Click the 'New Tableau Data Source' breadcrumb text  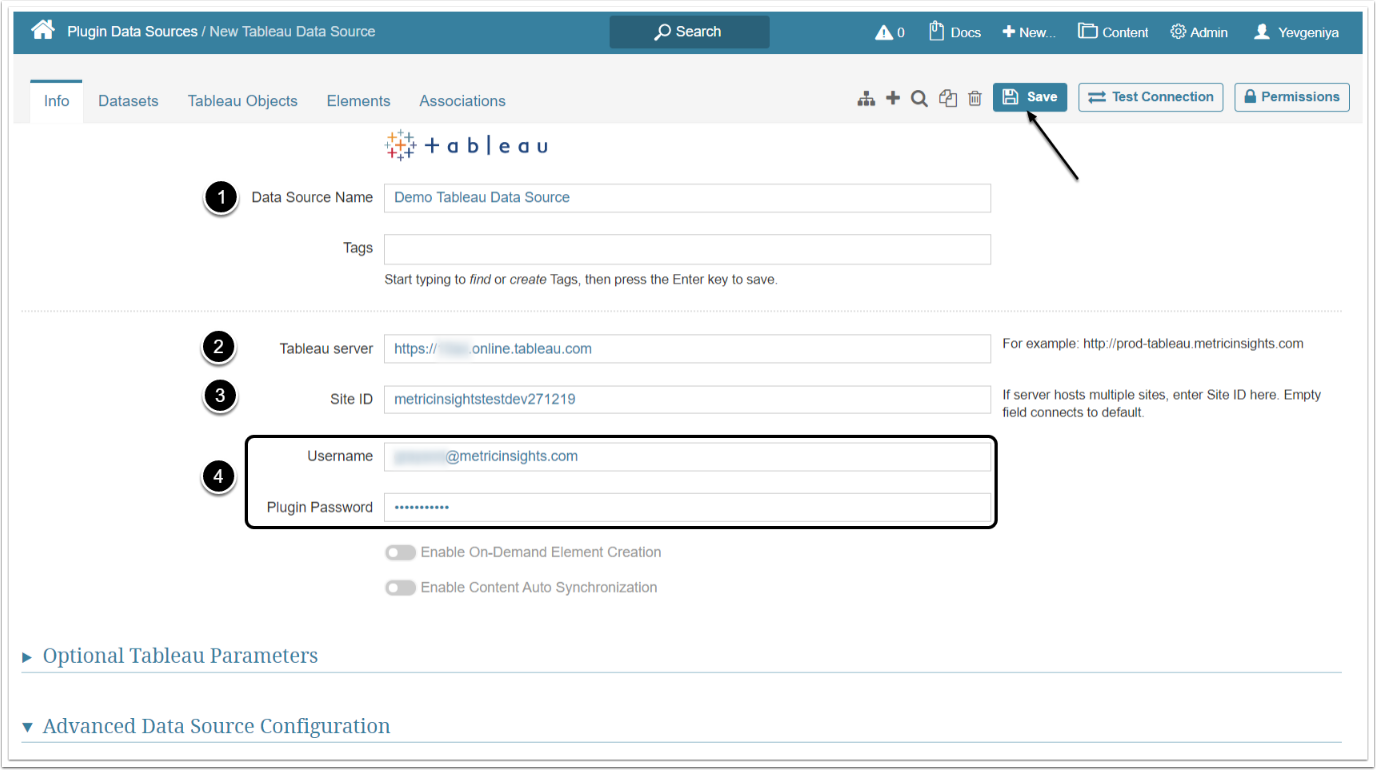pyautogui.click(x=292, y=32)
